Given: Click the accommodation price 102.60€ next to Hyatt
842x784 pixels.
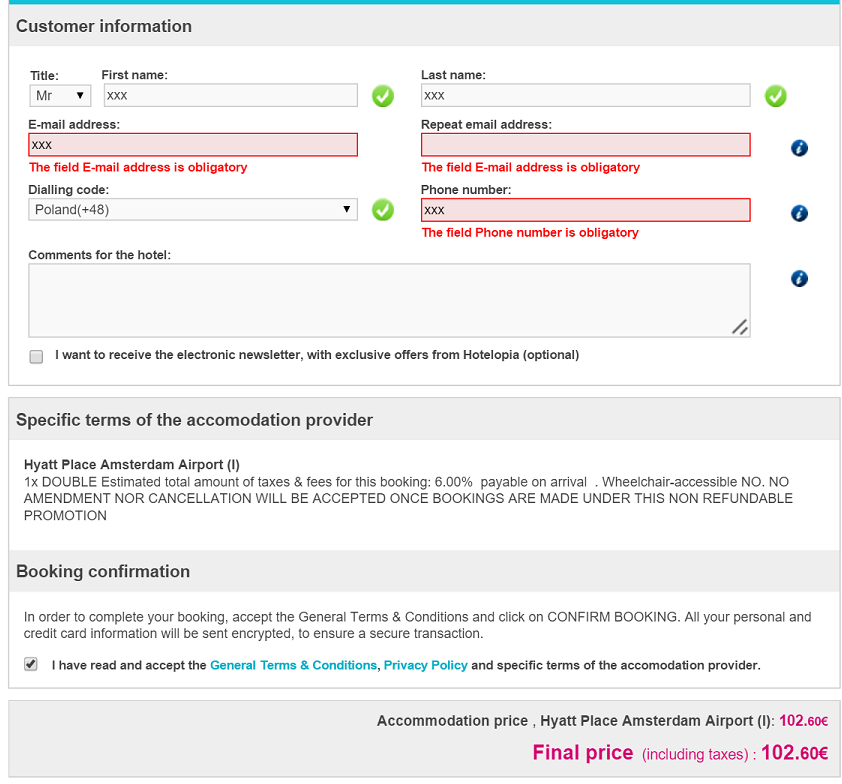Looking at the screenshot, I should point(803,721).
